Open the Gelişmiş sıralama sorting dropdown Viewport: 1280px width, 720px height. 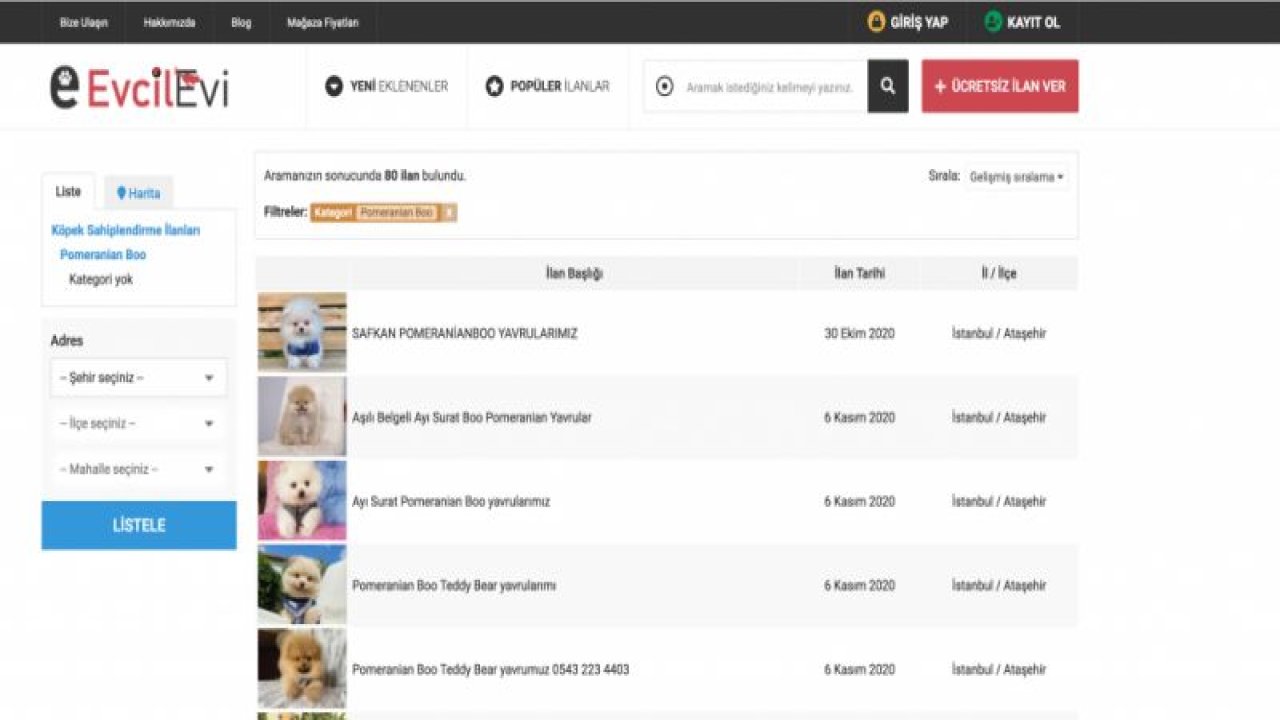(1015, 177)
